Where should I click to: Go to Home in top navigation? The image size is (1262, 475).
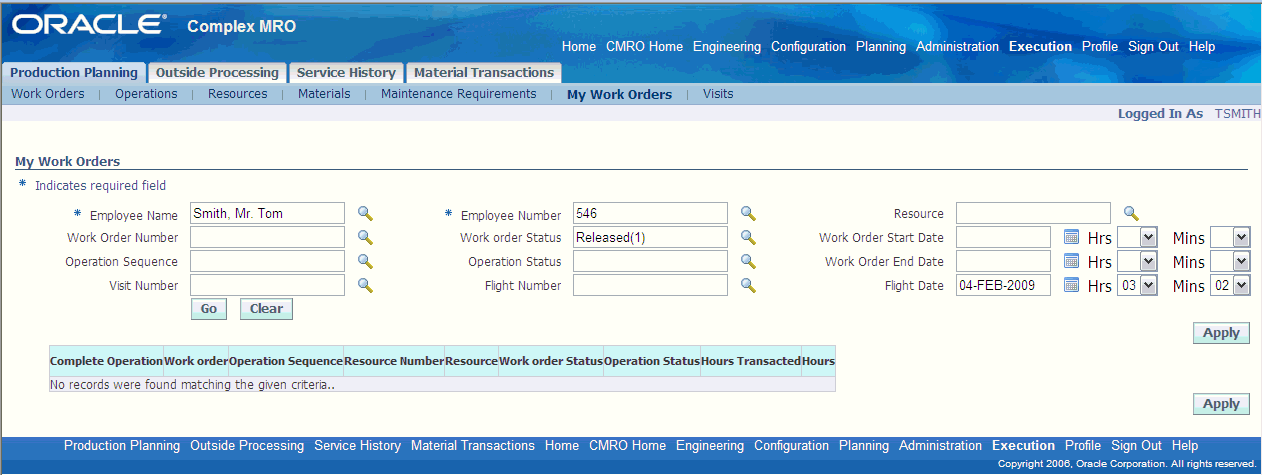click(579, 46)
